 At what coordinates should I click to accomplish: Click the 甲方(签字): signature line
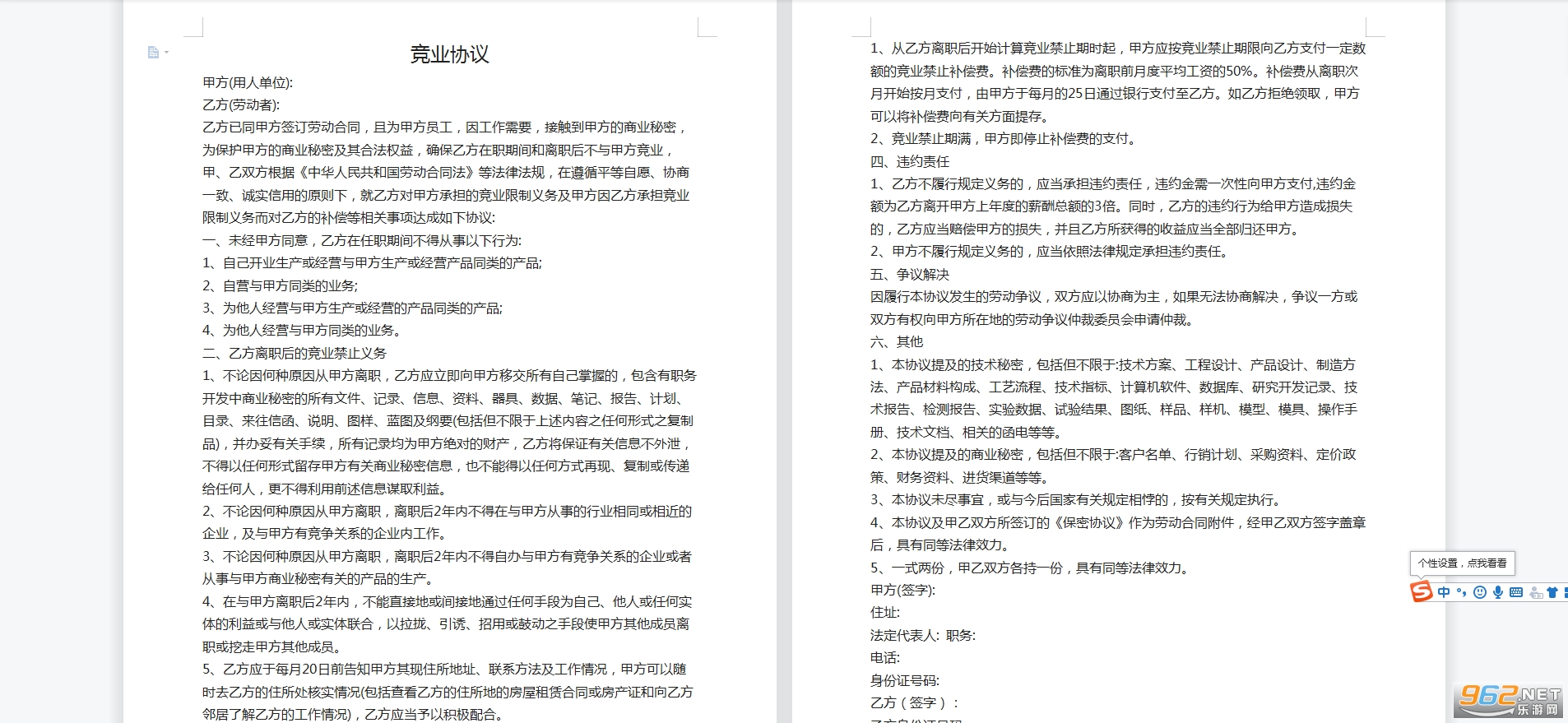coord(903,590)
